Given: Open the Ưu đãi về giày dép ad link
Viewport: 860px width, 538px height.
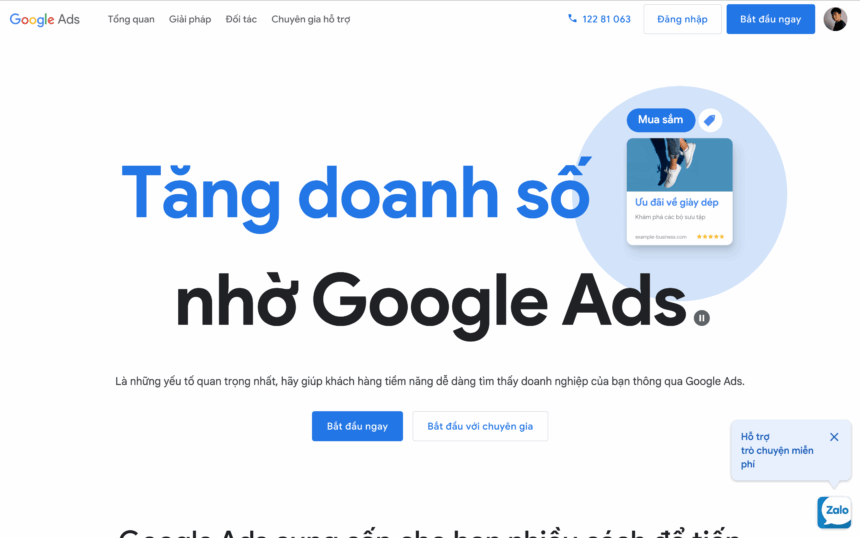Looking at the screenshot, I should tap(676, 202).
